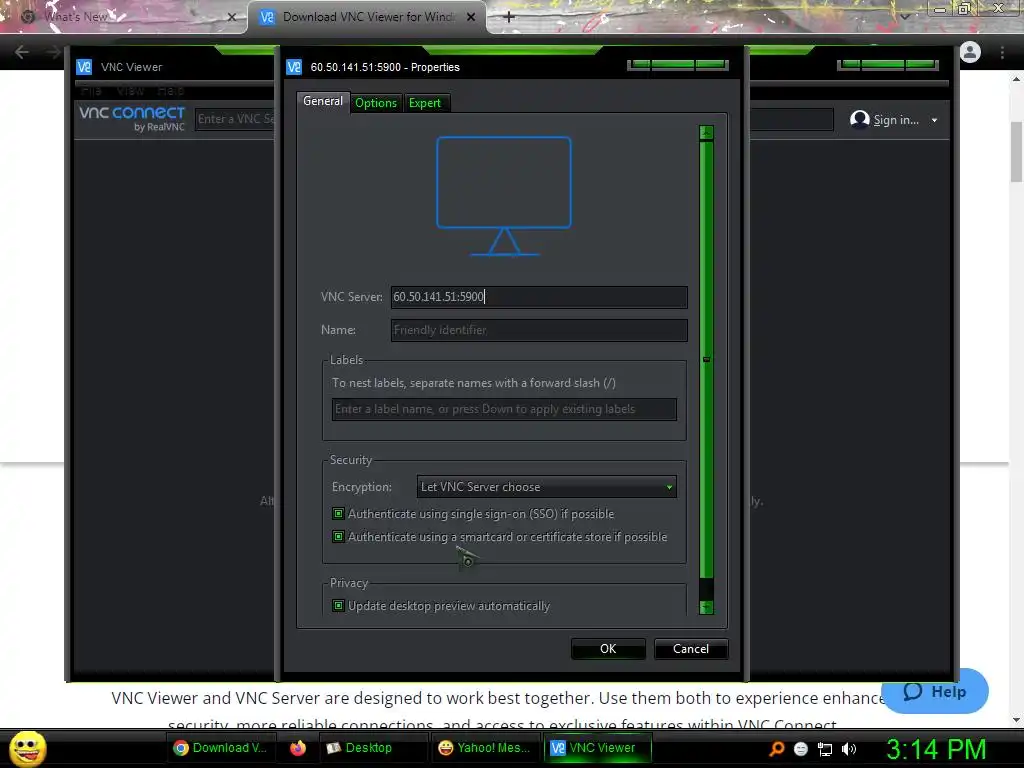Click the Properties dialog vertical scrollbar thumb
The width and height of the screenshot is (1024, 768).
point(706,359)
